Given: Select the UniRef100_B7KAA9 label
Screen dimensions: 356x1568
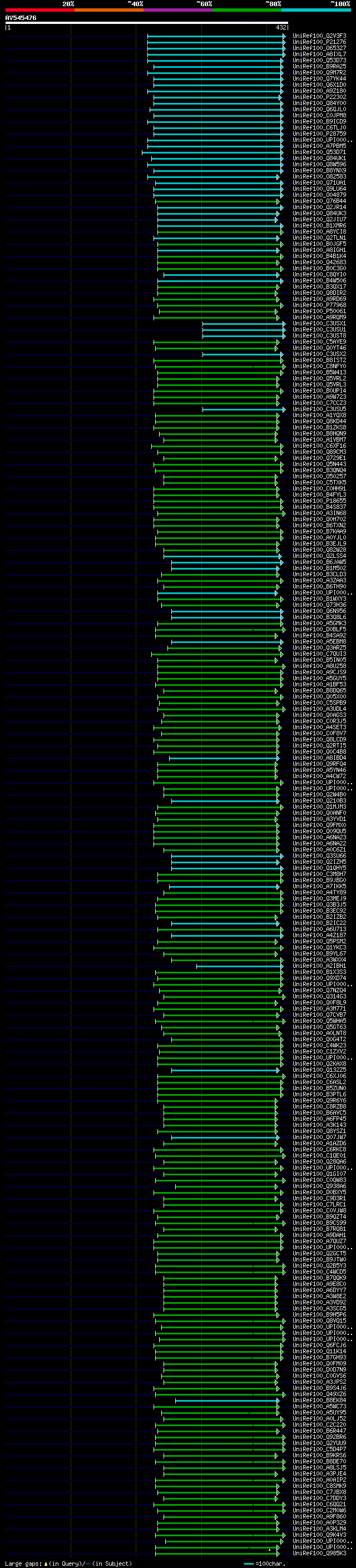Looking at the screenshot, I should [x=319, y=531].
